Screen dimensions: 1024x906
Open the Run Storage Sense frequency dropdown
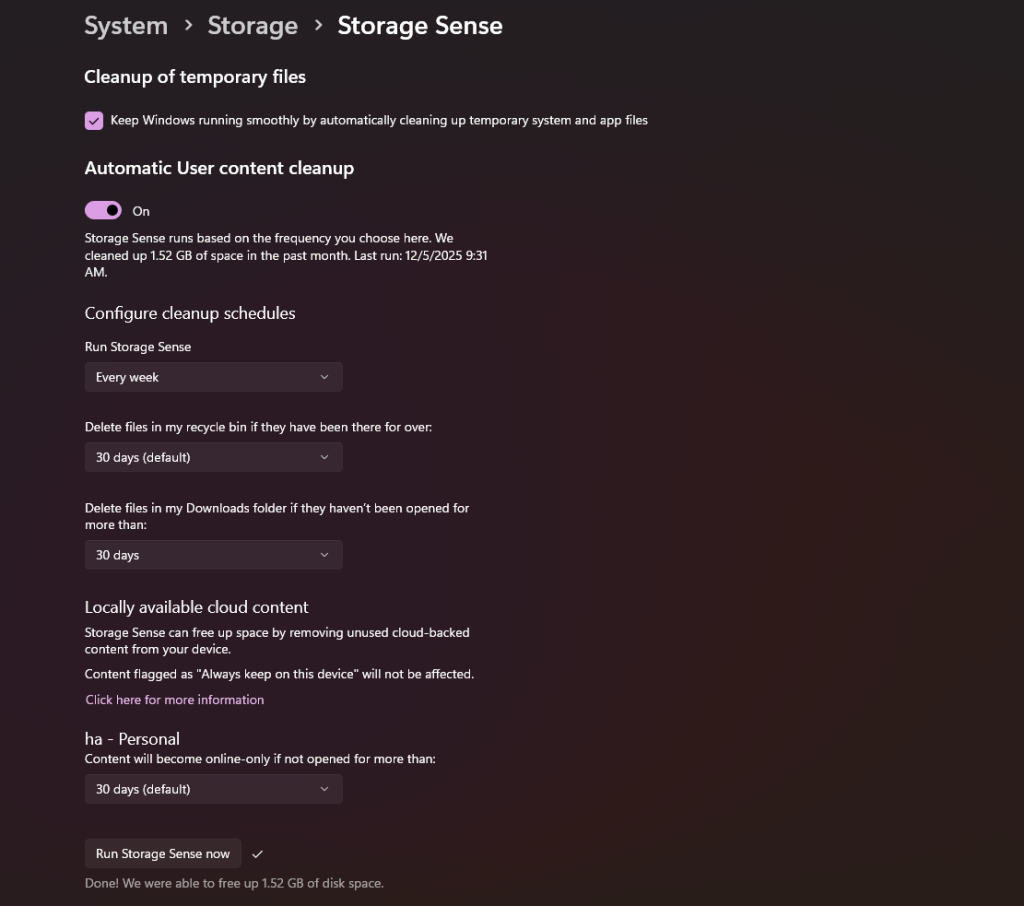pos(213,377)
